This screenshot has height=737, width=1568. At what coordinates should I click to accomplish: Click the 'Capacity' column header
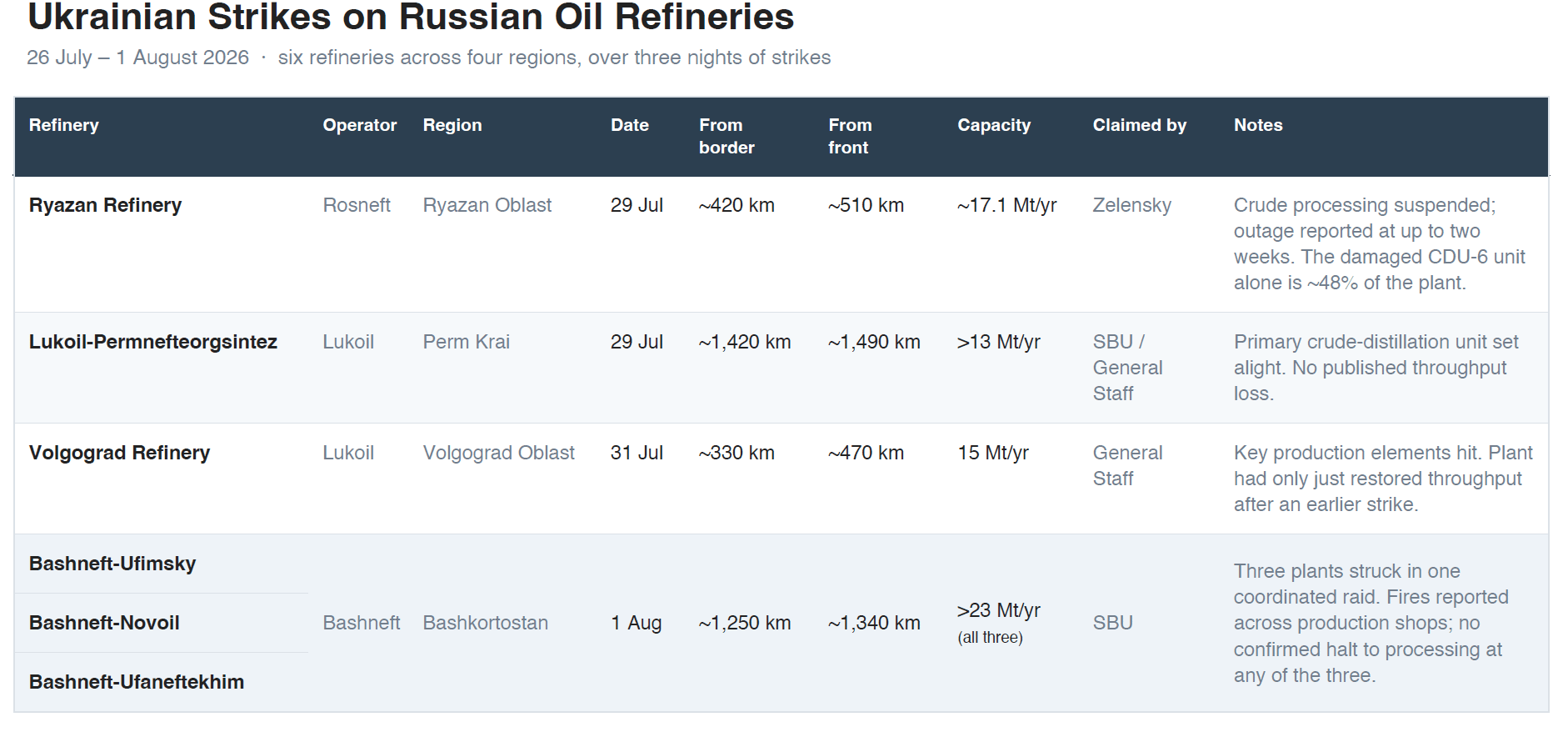[x=994, y=125]
